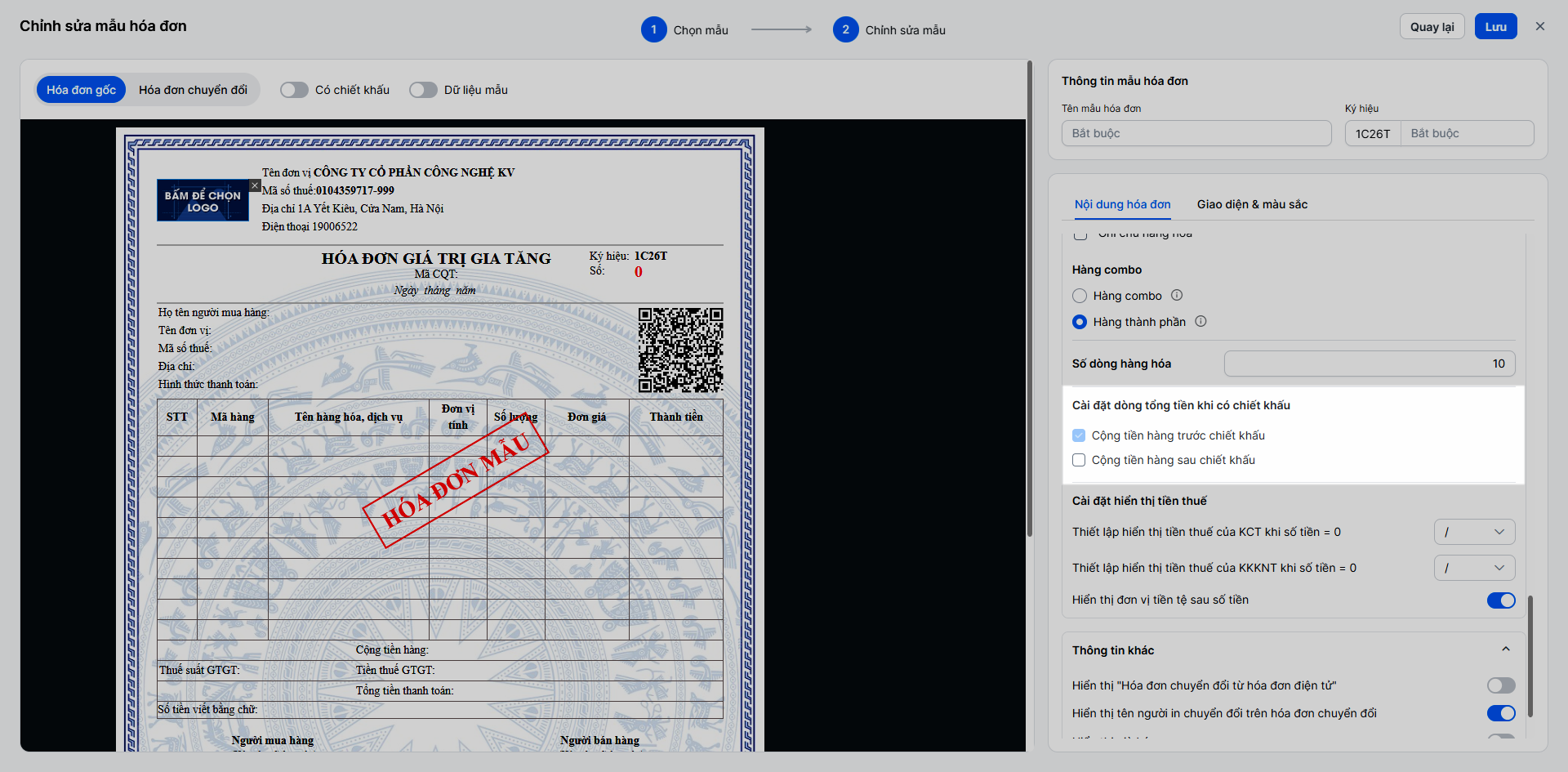Select the Hóa đơn gốc view
This screenshot has width=1568, height=772.
click(x=81, y=90)
